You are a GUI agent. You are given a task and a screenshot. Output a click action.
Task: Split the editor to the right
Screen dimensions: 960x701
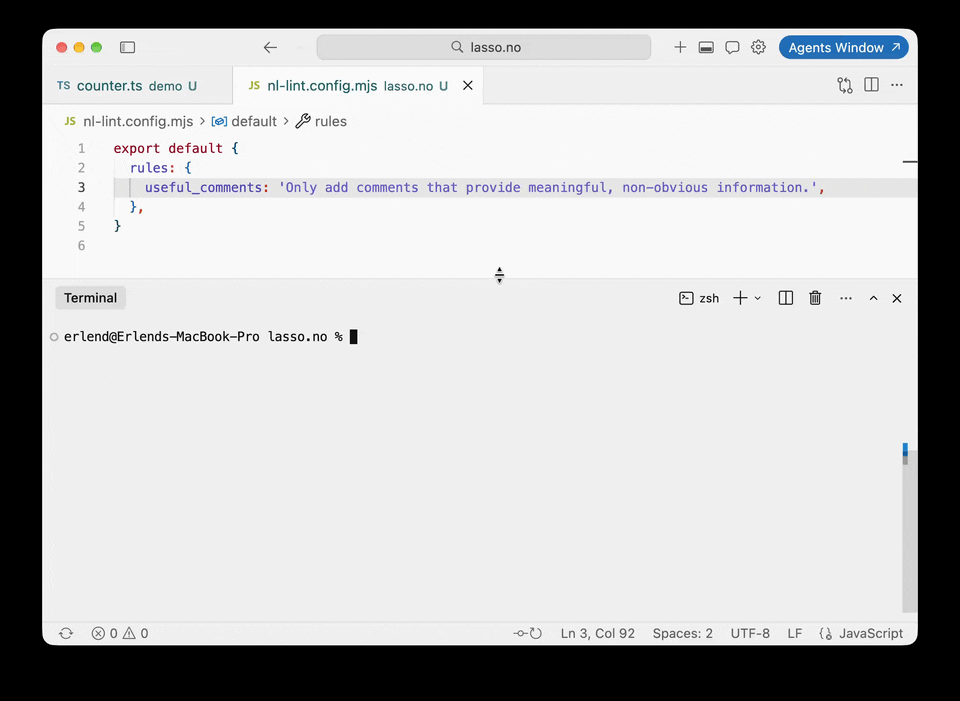tap(871, 85)
